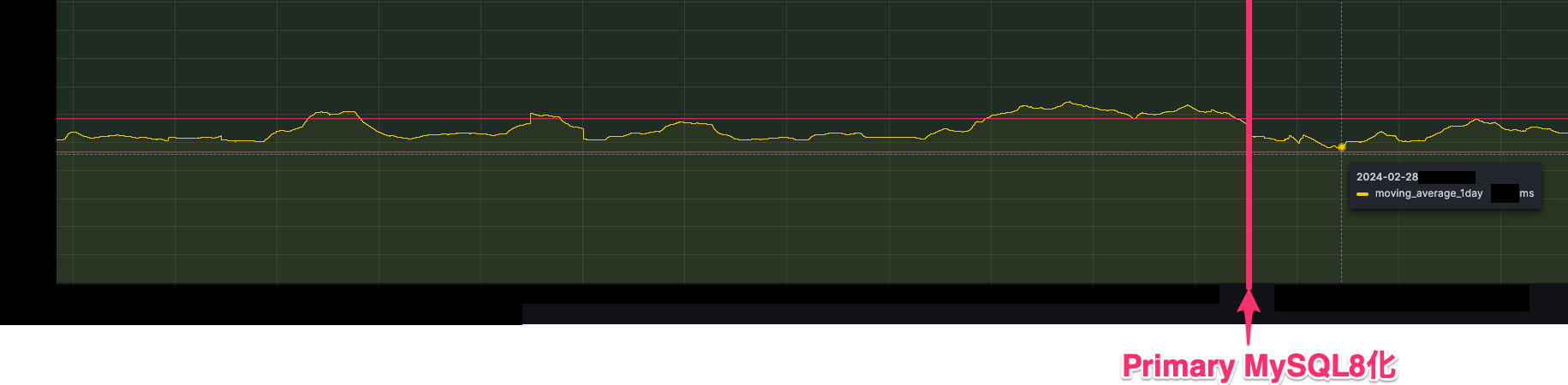Click the redacted value before "ms"
Viewport: 1568px width, 385px height.
coord(1504,193)
